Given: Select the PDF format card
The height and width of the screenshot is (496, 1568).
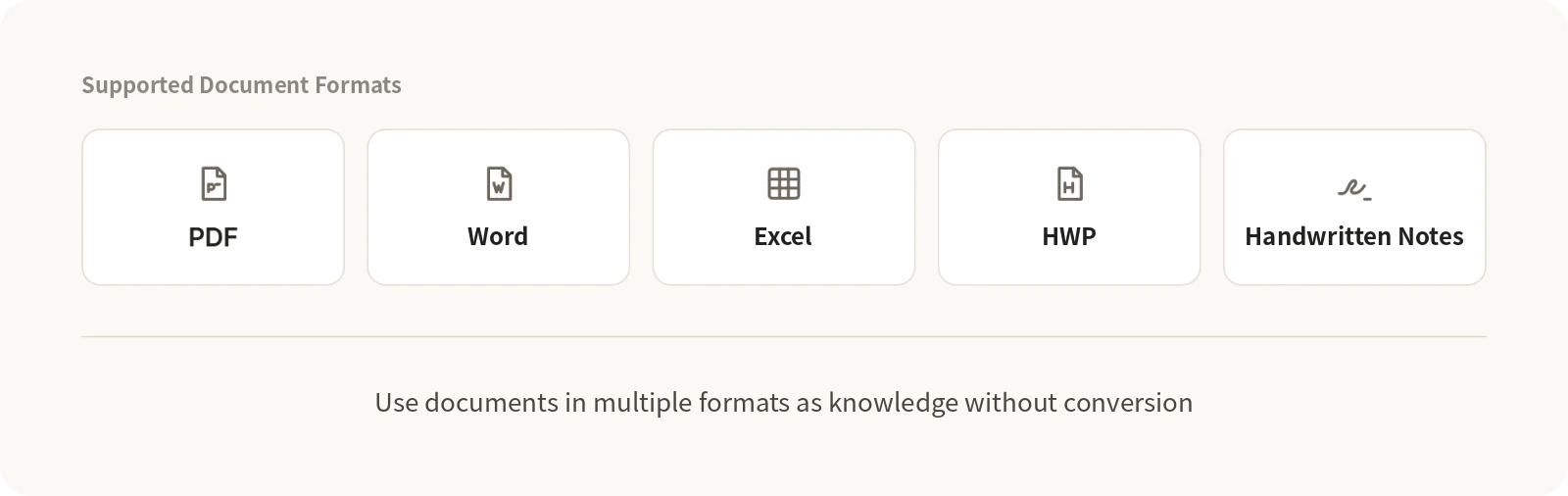Looking at the screenshot, I should 214,207.
